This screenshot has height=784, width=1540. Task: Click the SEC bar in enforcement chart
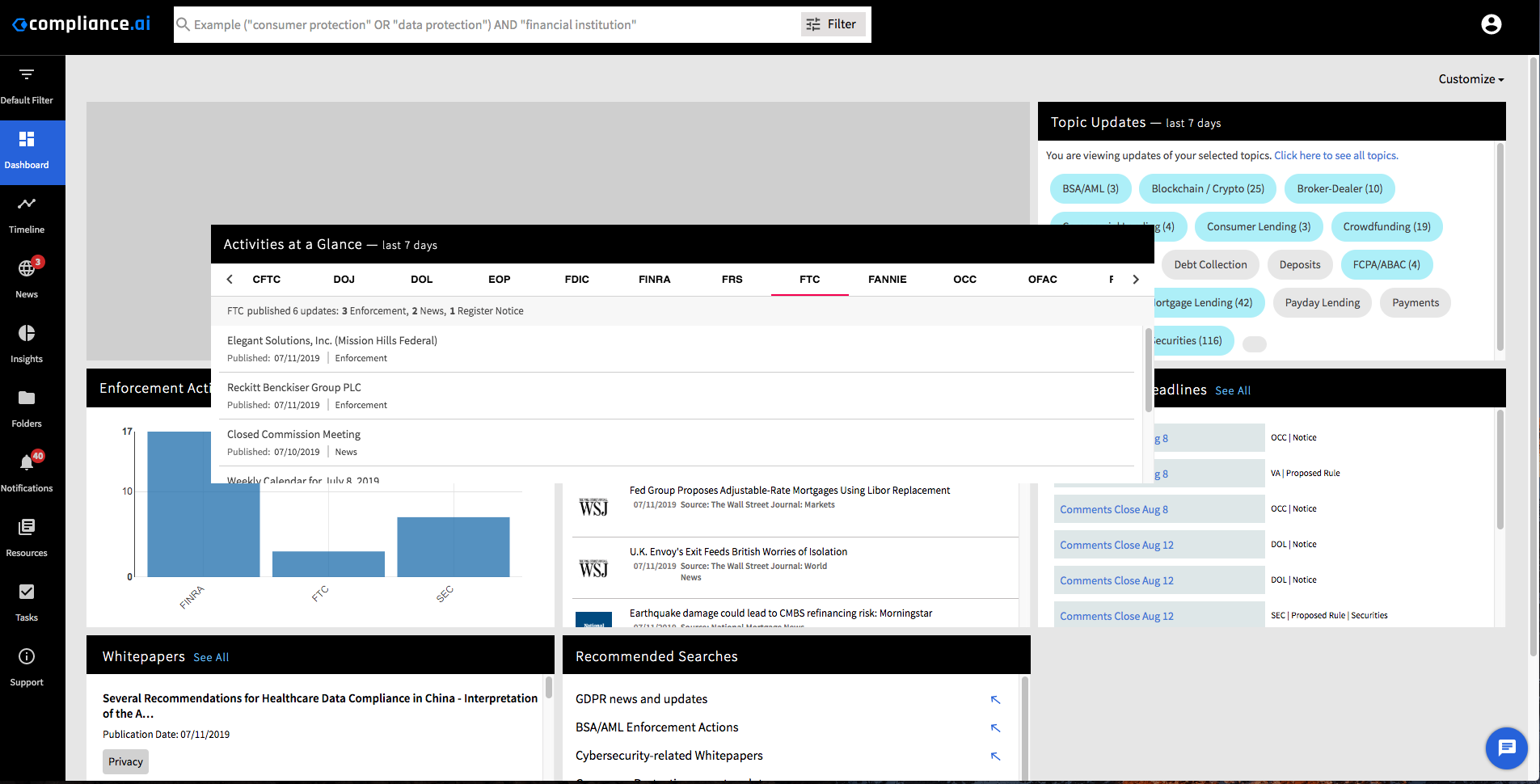pyautogui.click(x=453, y=546)
